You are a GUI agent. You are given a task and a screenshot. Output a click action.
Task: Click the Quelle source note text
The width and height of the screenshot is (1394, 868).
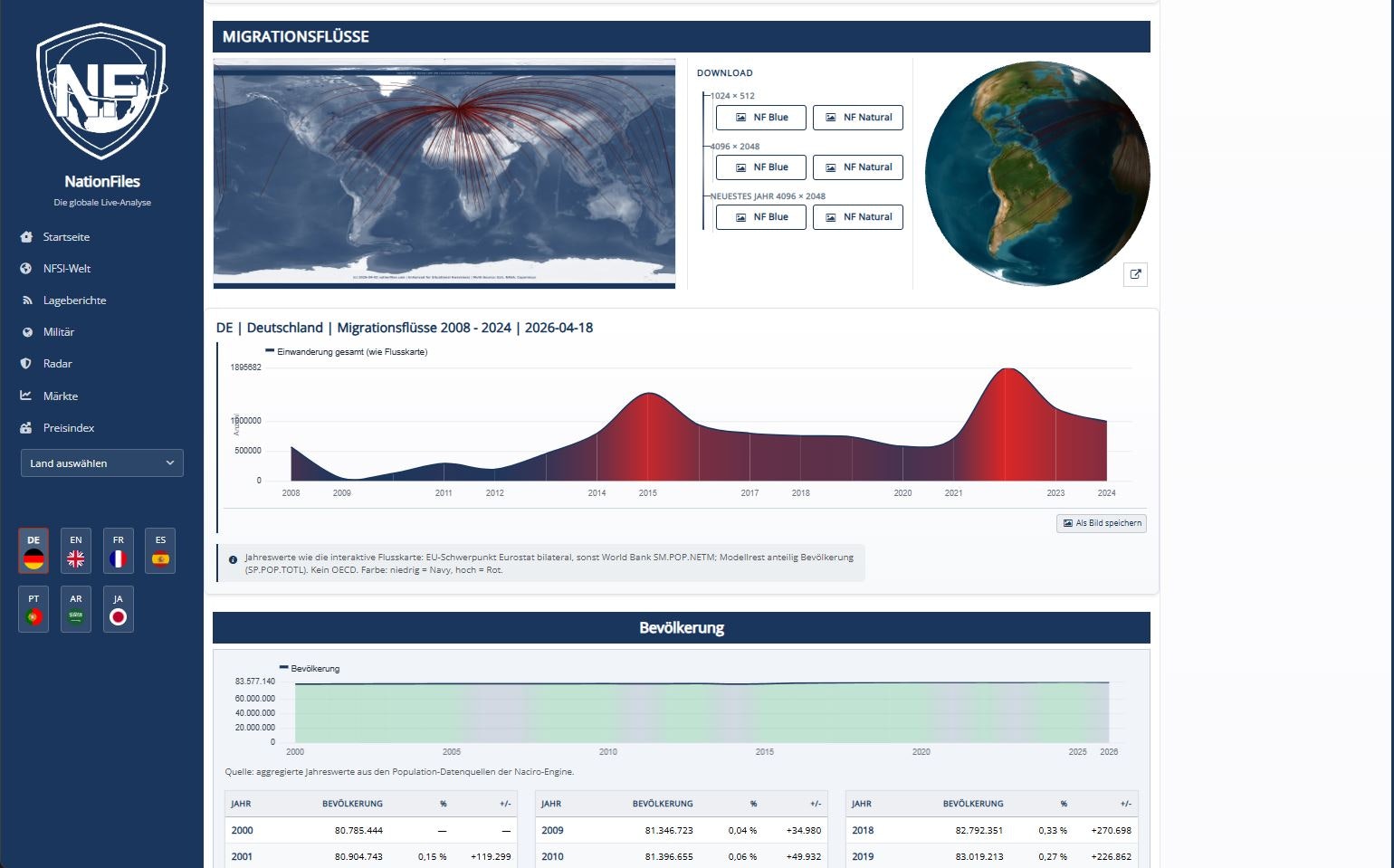pos(399,772)
